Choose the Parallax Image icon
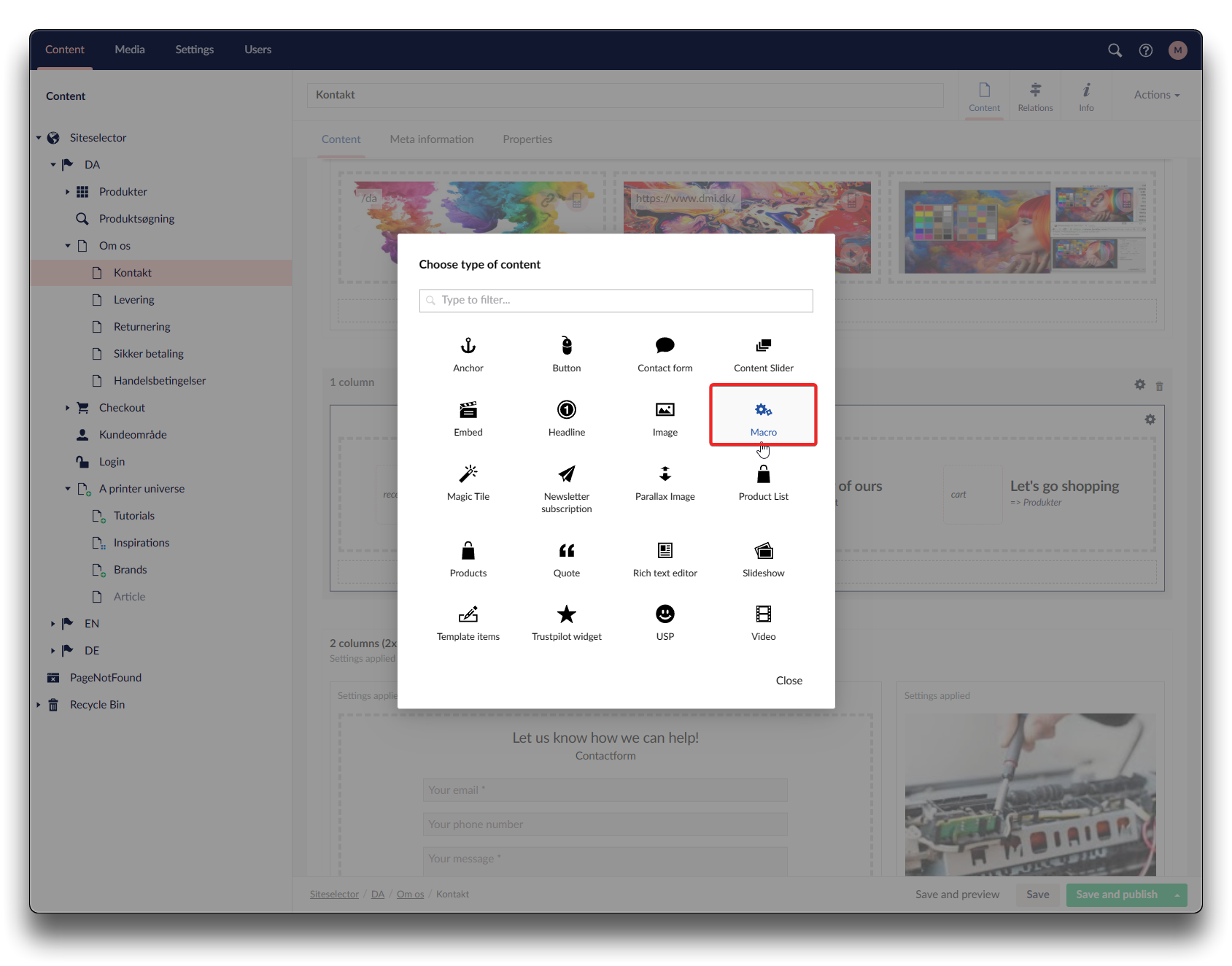 click(x=665, y=474)
